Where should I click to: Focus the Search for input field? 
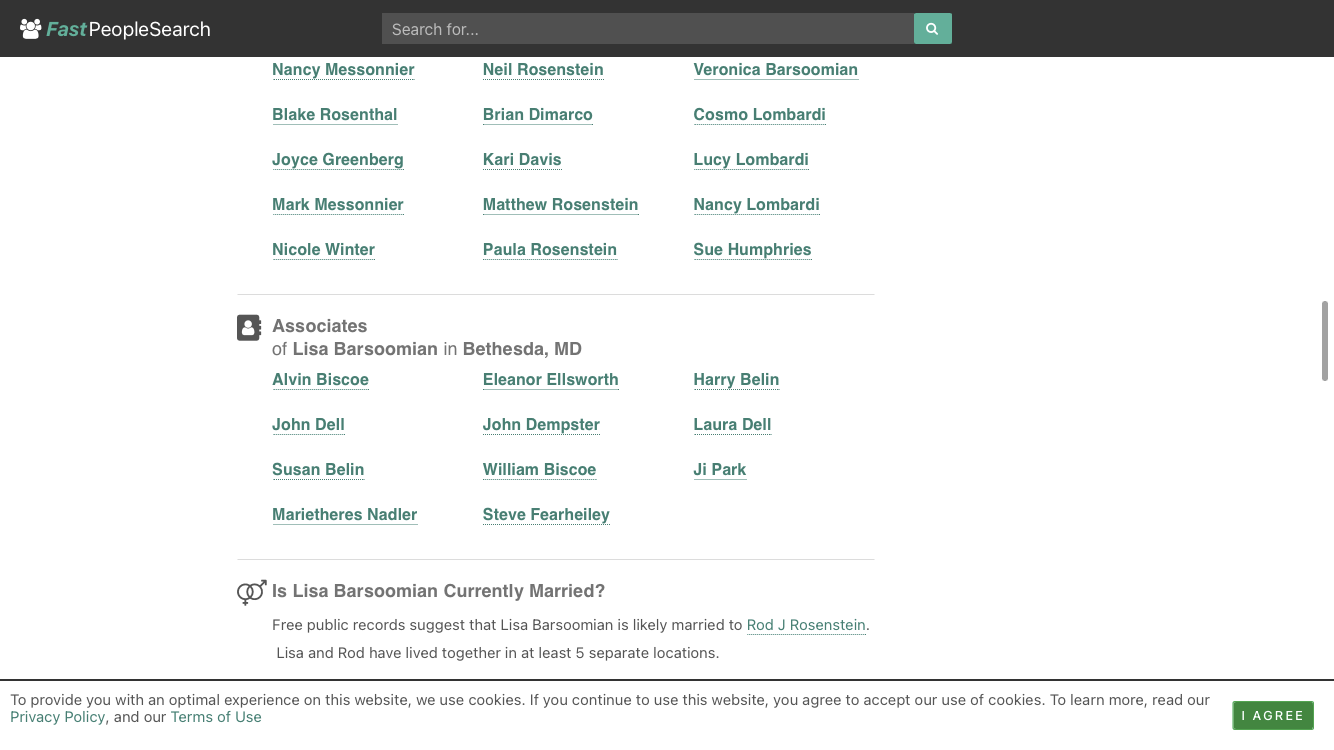648,29
